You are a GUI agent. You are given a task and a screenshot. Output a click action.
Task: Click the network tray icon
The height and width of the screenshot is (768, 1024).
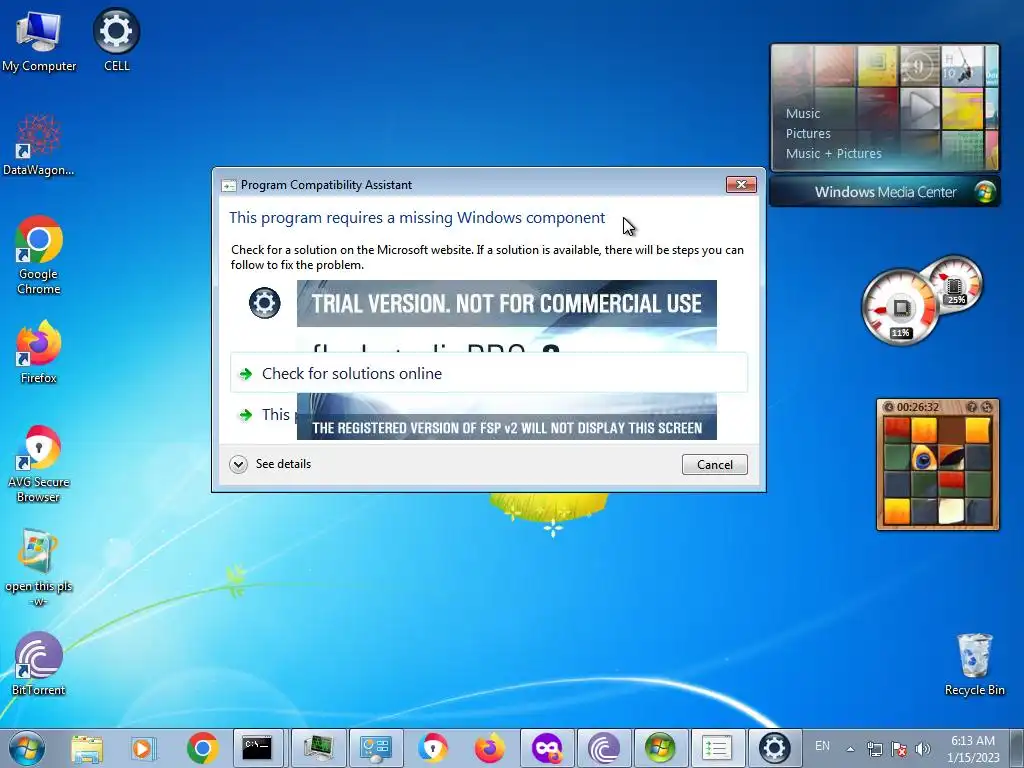874,748
